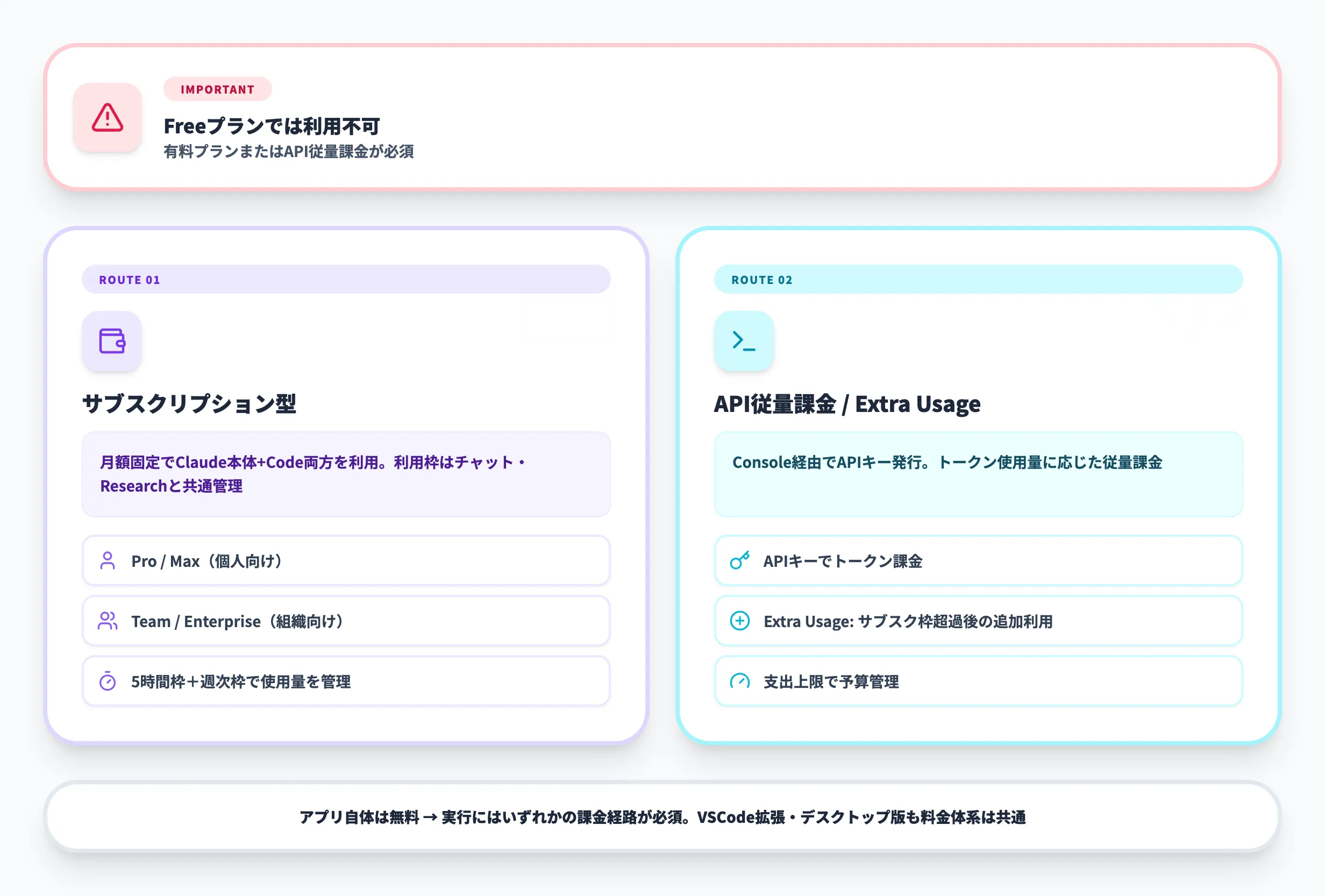
Task: Choose the Extra Usage billing option row
Action: (x=978, y=621)
